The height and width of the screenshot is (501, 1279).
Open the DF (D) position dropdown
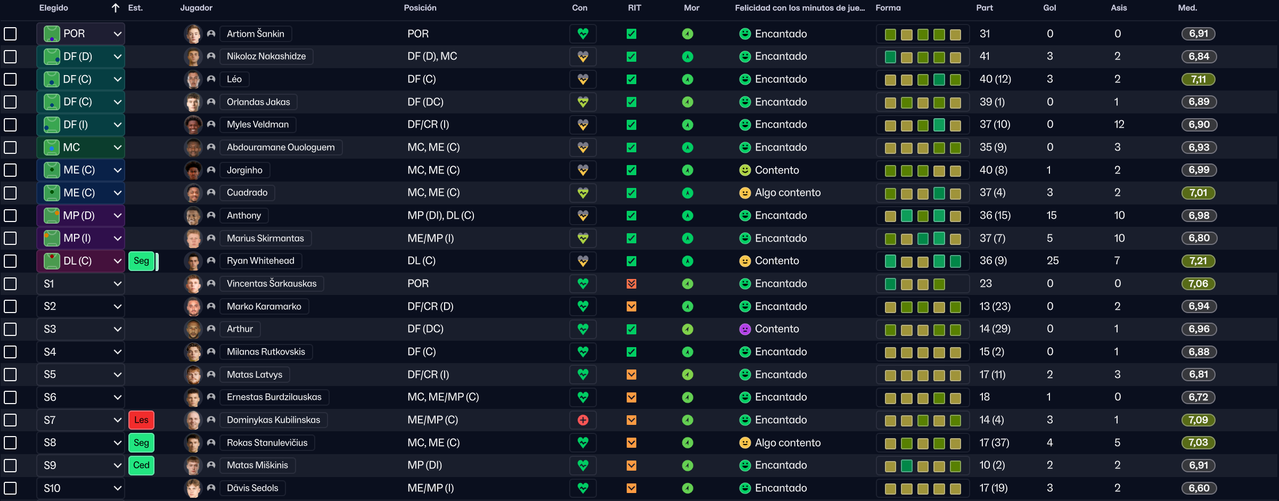pyautogui.click(x=81, y=56)
